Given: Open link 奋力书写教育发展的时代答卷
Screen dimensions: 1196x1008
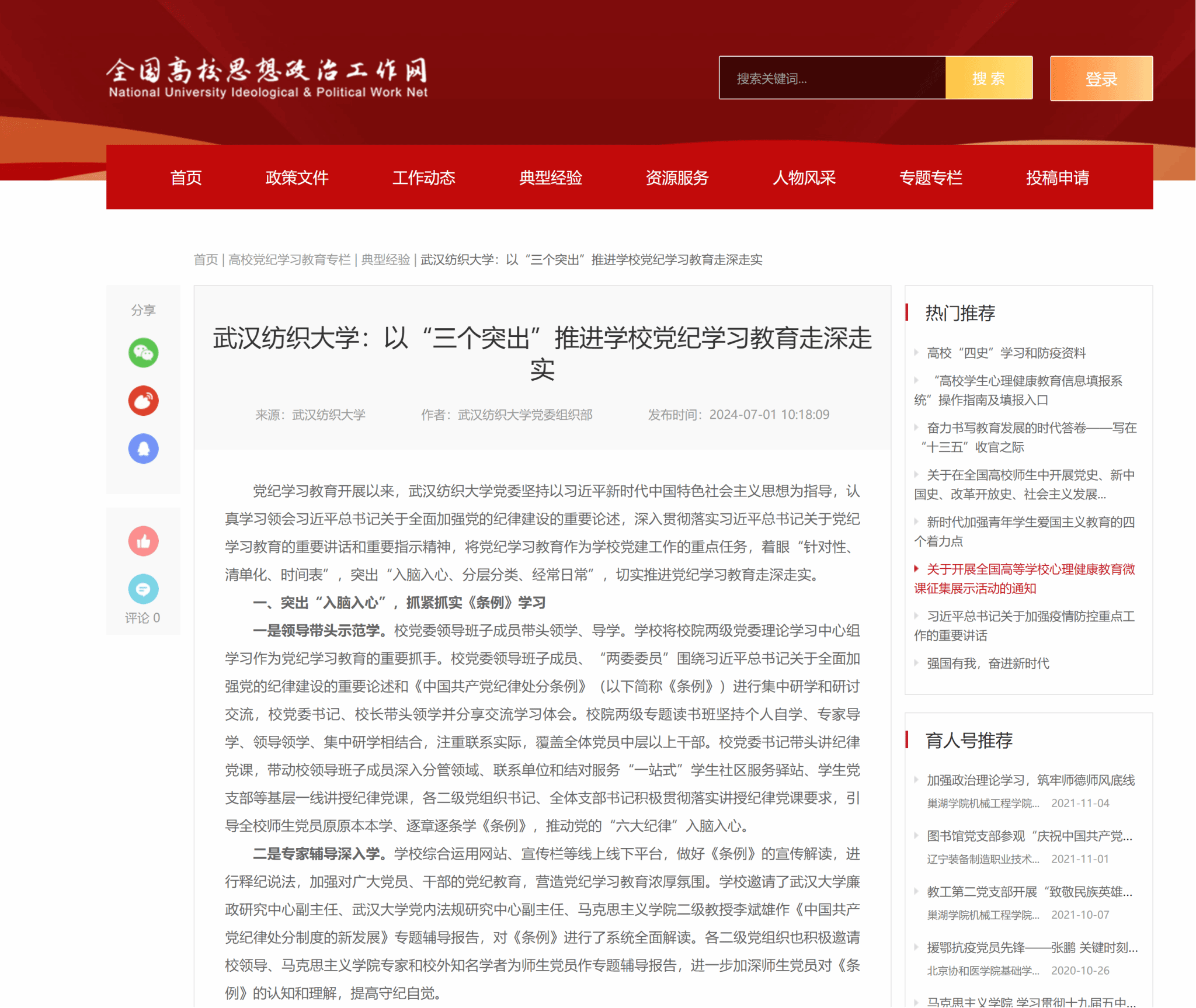Looking at the screenshot, I should (x=1025, y=437).
